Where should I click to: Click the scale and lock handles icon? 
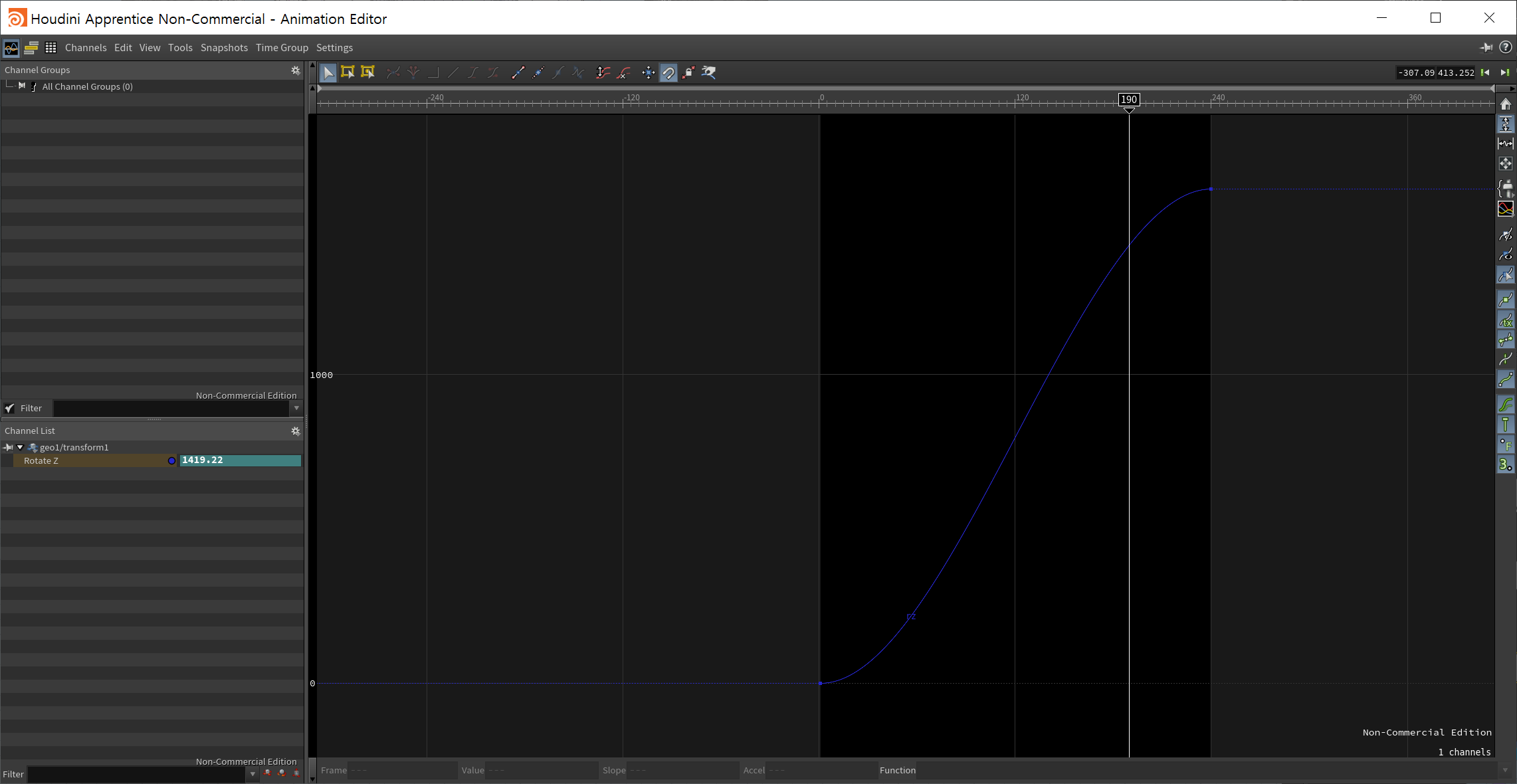point(688,72)
